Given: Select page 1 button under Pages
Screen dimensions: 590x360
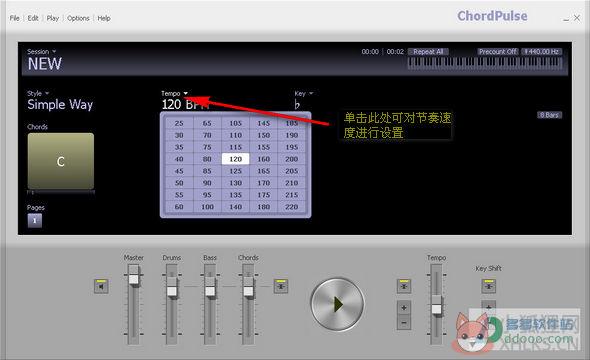Looking at the screenshot, I should pyautogui.click(x=35, y=221).
